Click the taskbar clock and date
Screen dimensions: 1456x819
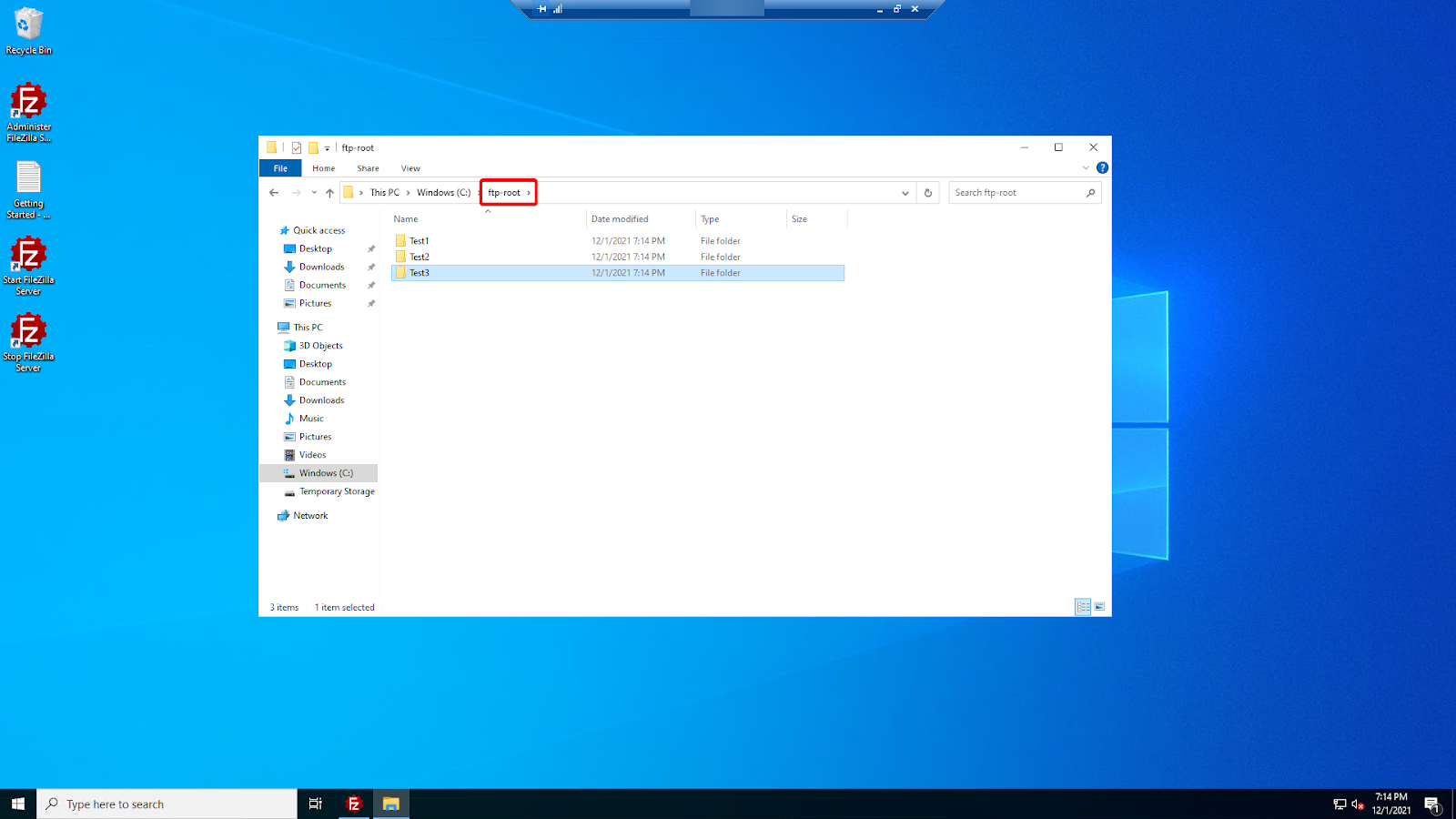1391,804
